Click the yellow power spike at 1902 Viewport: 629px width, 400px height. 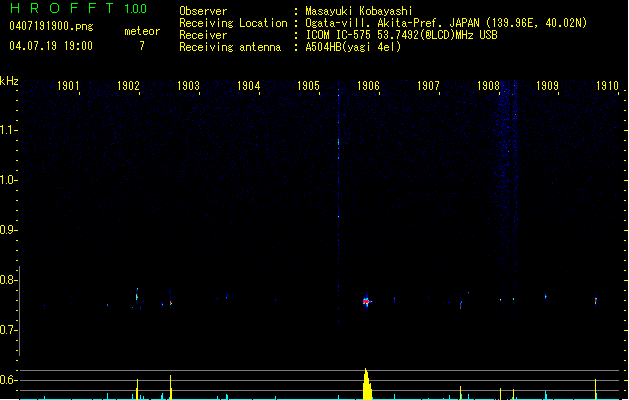tap(137, 389)
